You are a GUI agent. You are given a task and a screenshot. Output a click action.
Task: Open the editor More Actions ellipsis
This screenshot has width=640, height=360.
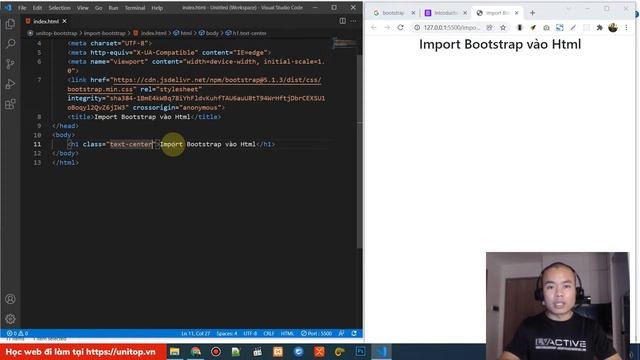(353, 21)
